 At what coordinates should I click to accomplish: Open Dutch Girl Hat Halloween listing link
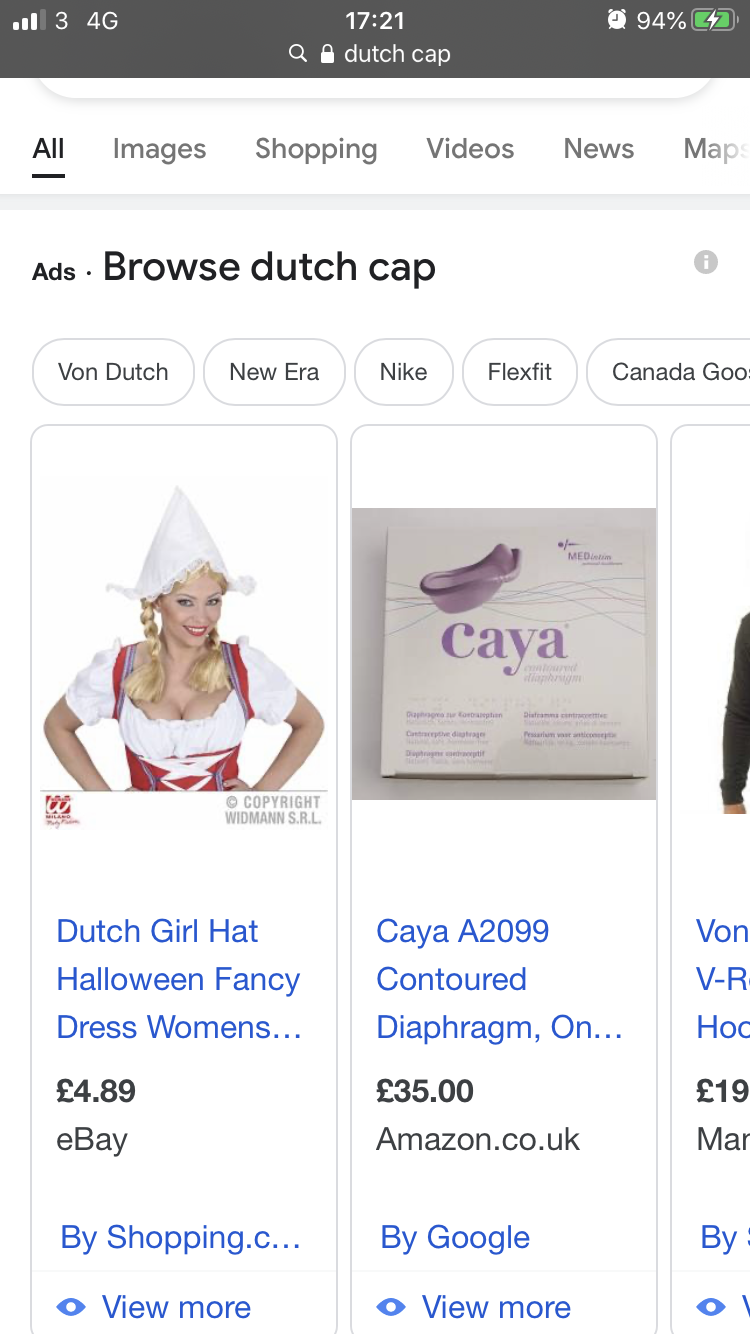coord(179,979)
